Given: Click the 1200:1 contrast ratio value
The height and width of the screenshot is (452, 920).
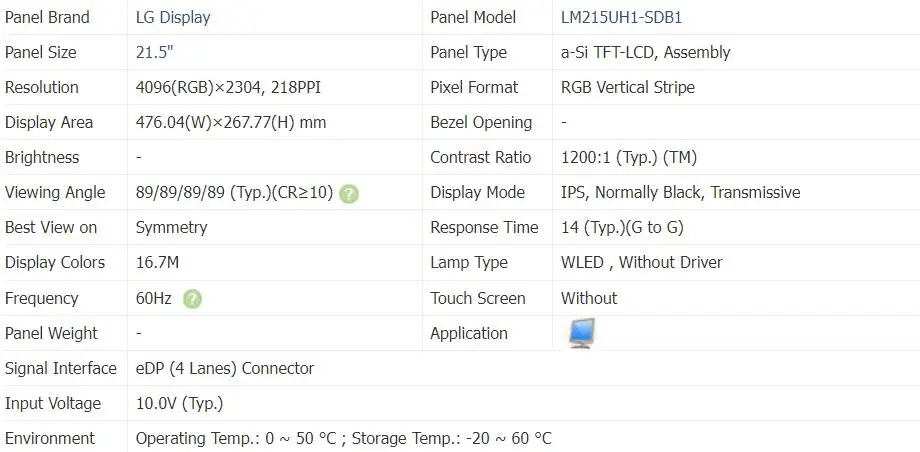Looking at the screenshot, I should [x=629, y=157].
